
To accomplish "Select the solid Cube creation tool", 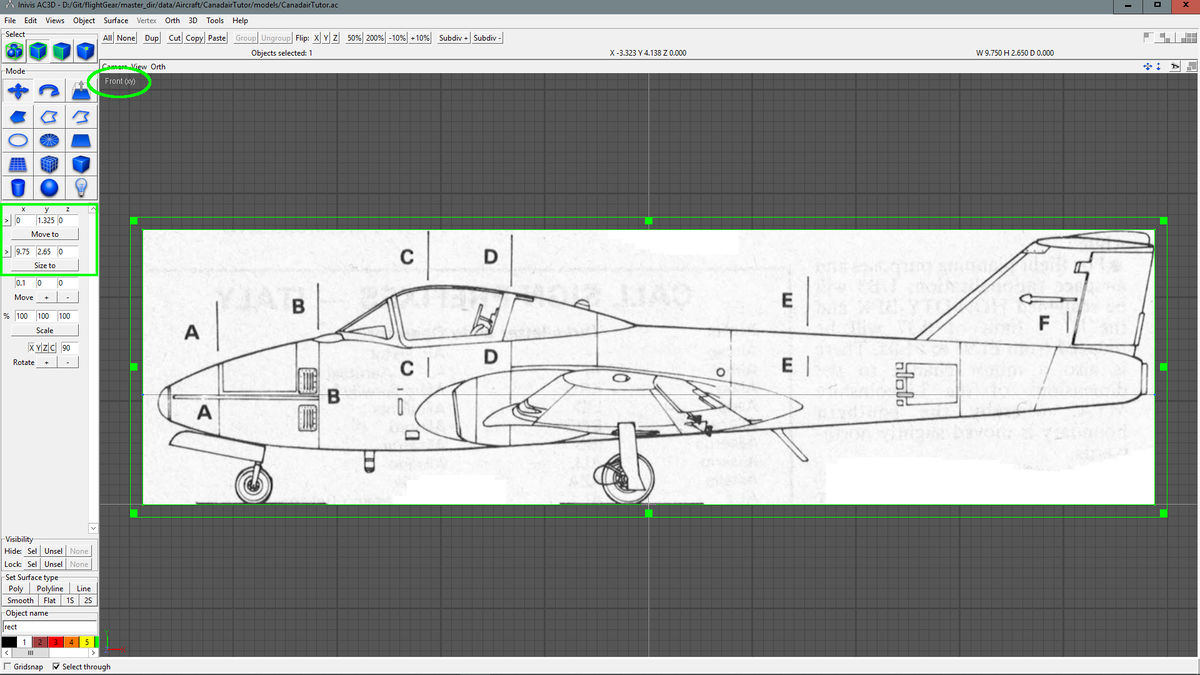I will 82,163.
